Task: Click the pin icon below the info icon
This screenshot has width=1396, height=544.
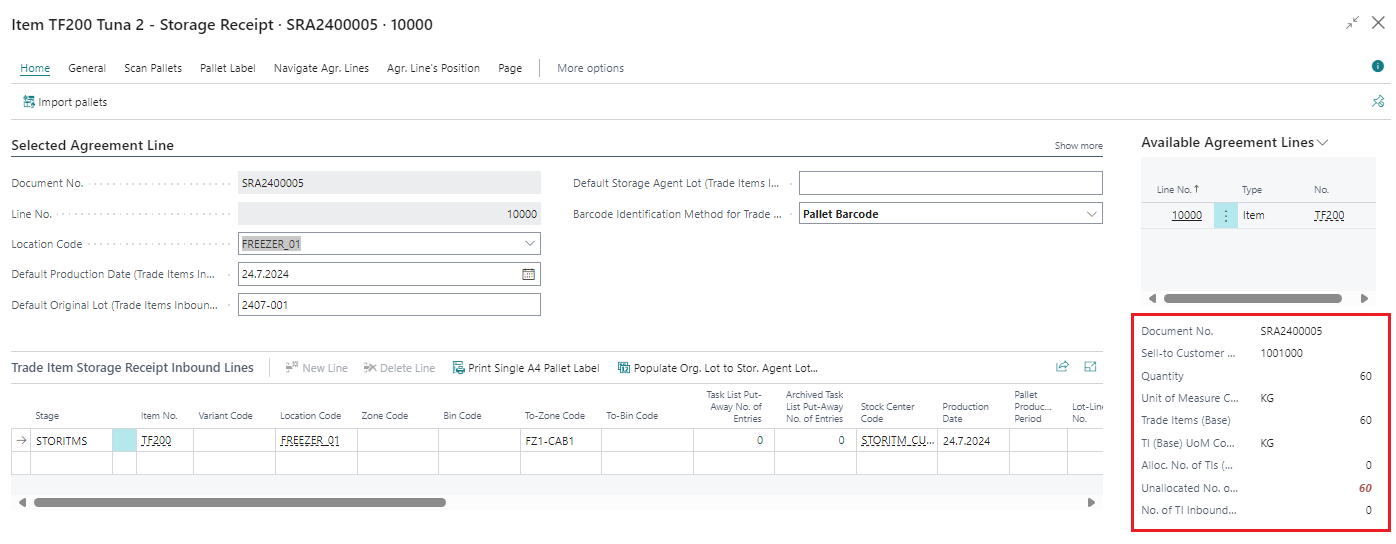Action: tap(1377, 102)
